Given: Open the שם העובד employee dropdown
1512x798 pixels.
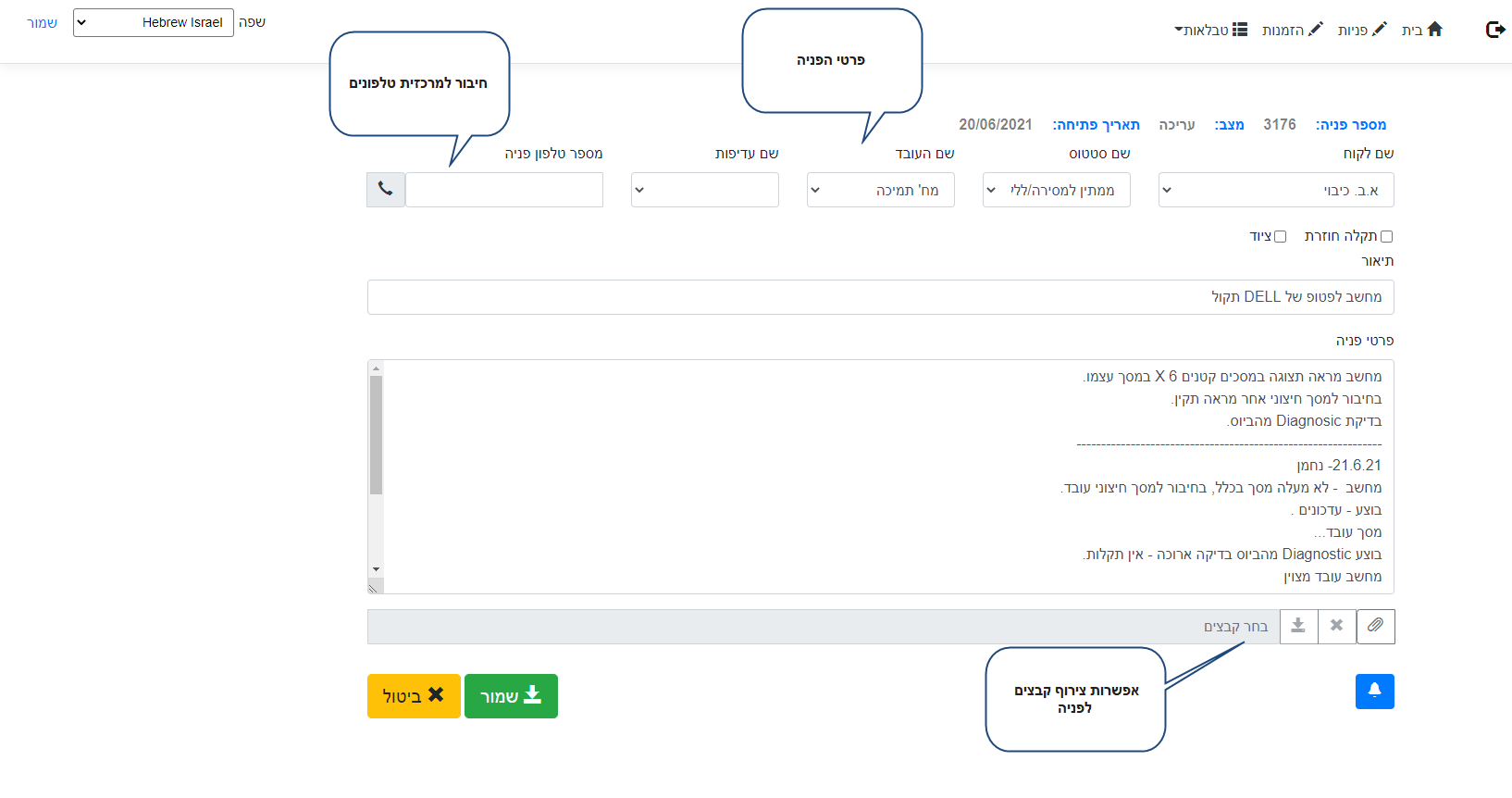Looking at the screenshot, I should tap(880, 190).
